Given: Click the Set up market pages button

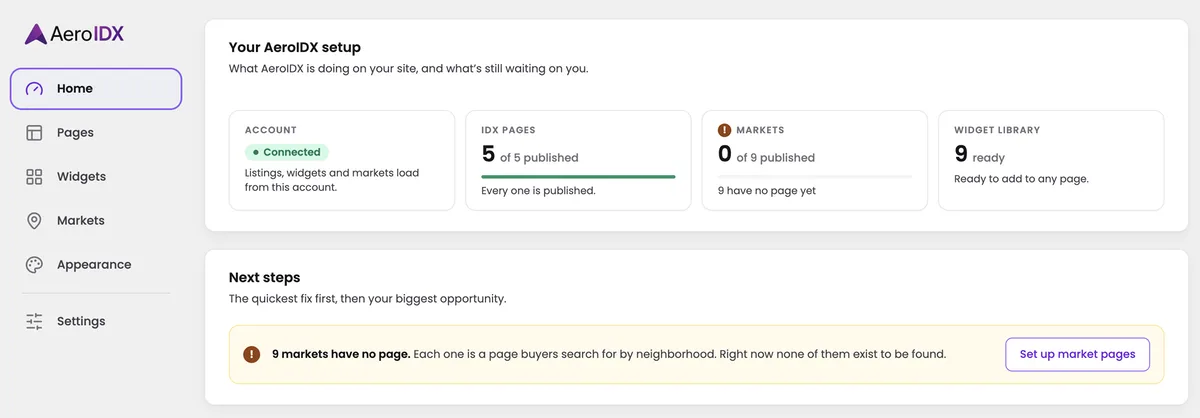Looking at the screenshot, I should click(x=1077, y=354).
